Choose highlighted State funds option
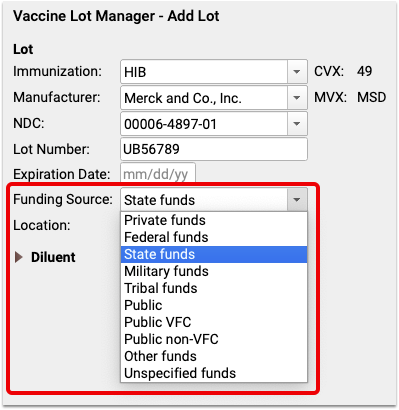Image resolution: width=399 pixels, height=410 pixels. [214, 254]
